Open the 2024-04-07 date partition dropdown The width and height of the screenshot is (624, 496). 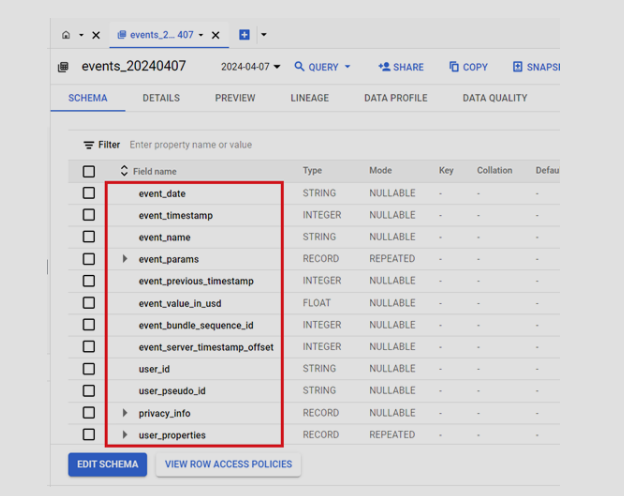251,66
